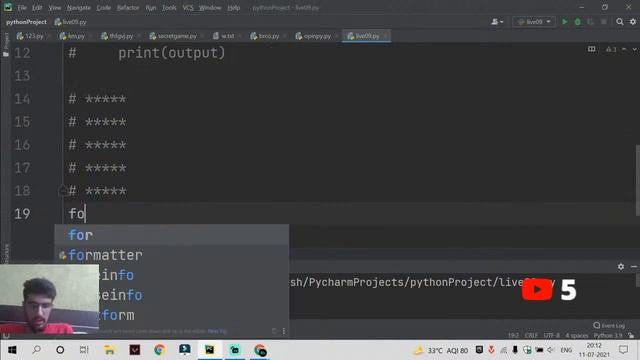Switch to the opnpy.py editor tab
This screenshot has width=640, height=360.
[x=317, y=36]
